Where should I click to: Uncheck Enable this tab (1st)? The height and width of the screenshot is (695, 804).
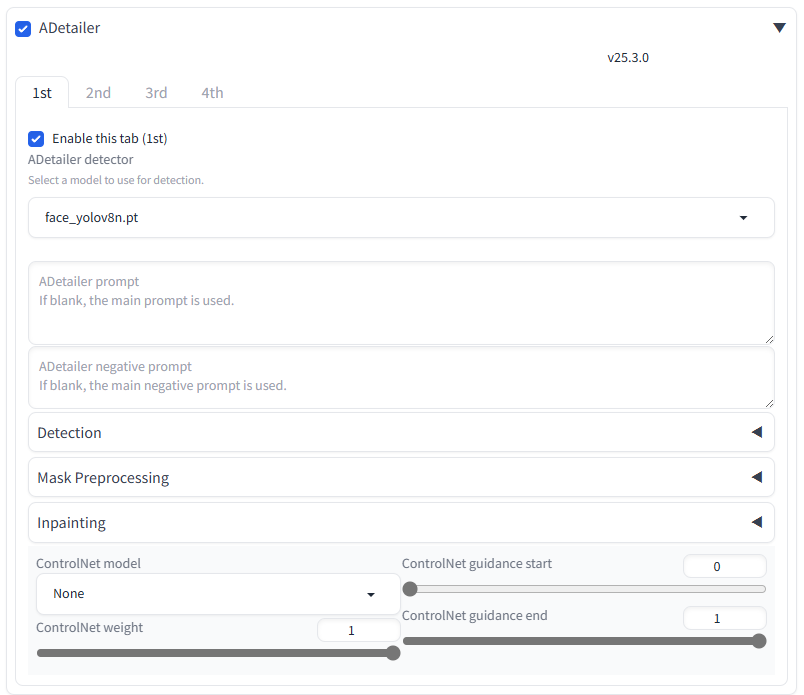click(x=36, y=139)
